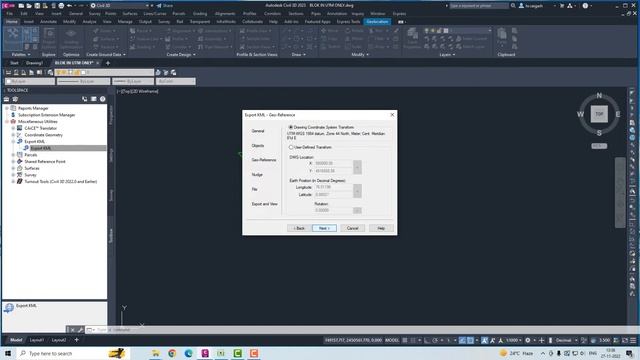Open the customization menu in status bar
The height and width of the screenshot is (360, 640).
(633, 340)
